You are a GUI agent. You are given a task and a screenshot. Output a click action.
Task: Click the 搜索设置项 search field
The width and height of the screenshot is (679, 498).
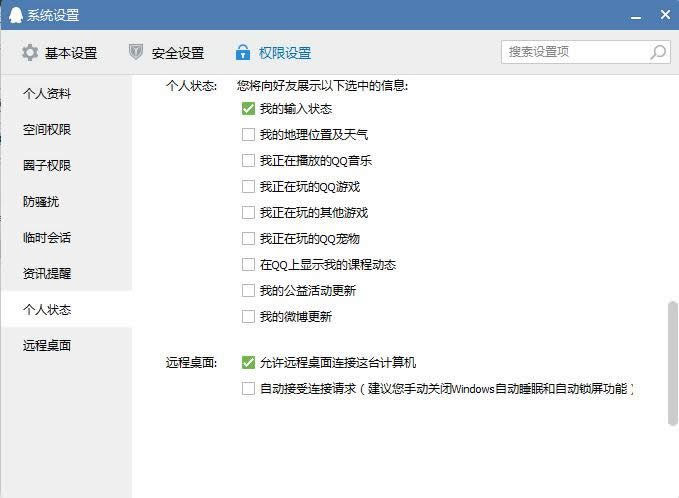575,52
